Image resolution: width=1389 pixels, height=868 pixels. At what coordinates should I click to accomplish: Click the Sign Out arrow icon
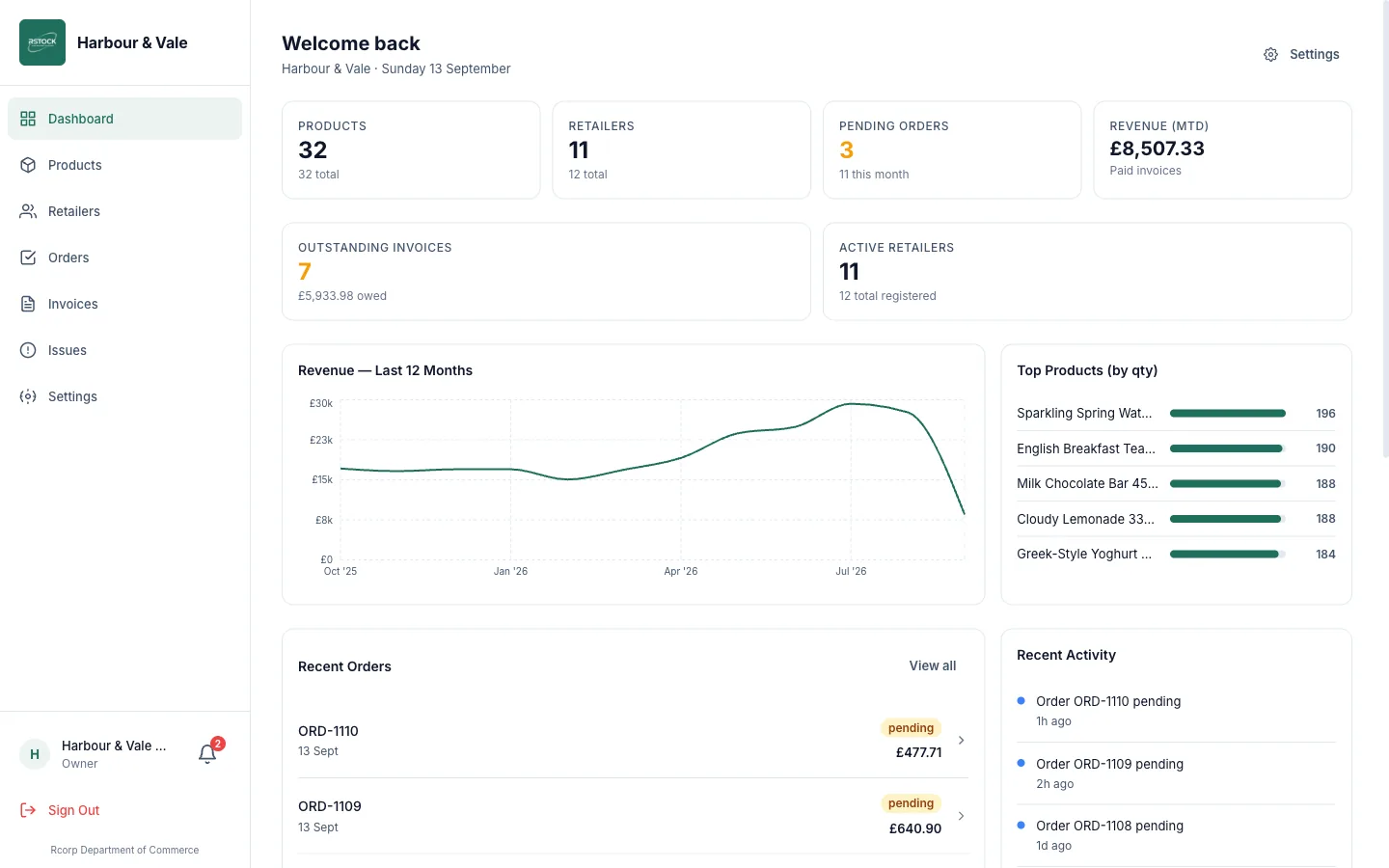coord(28,810)
